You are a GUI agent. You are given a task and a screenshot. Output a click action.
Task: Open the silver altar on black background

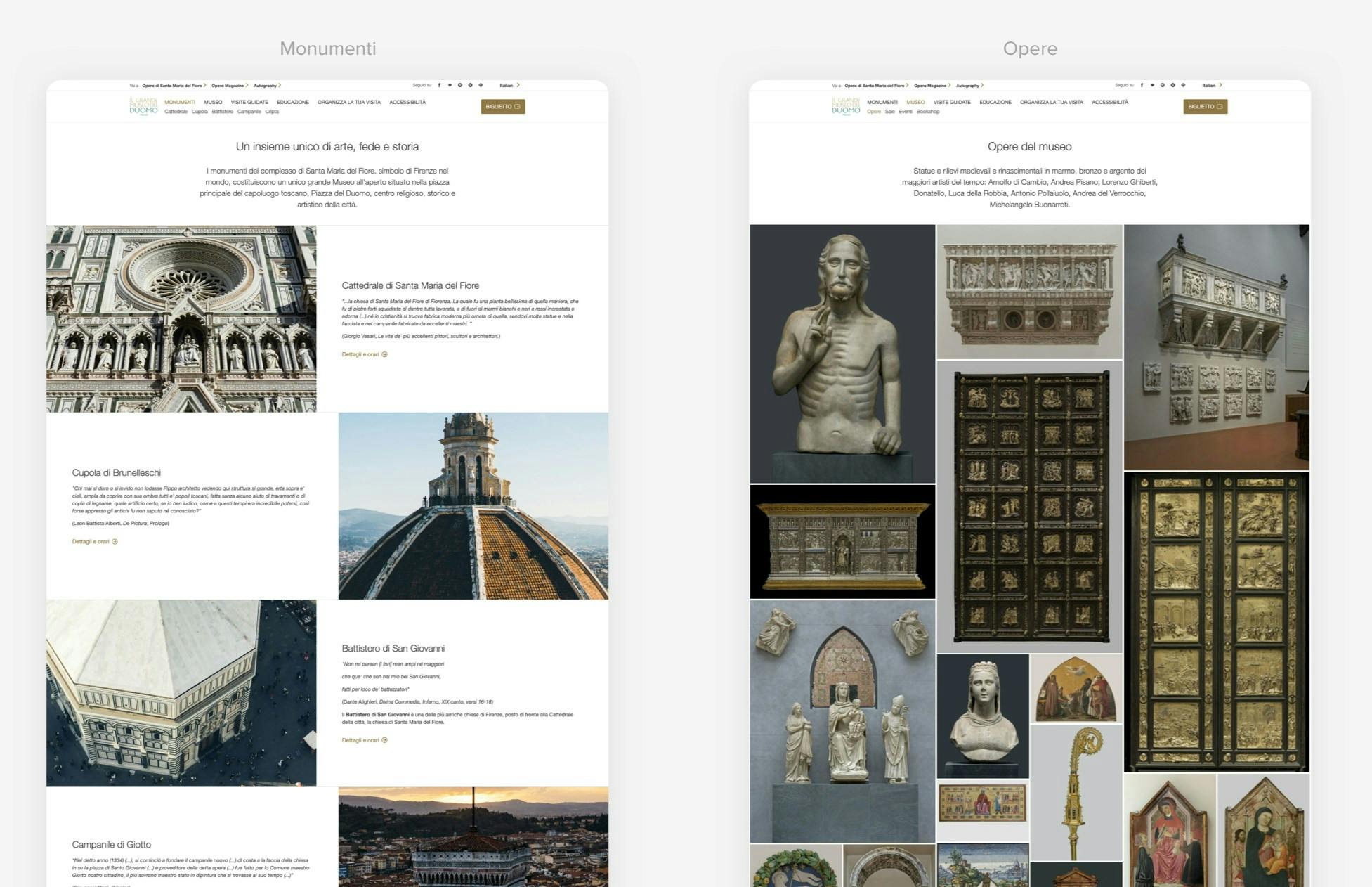click(x=842, y=541)
